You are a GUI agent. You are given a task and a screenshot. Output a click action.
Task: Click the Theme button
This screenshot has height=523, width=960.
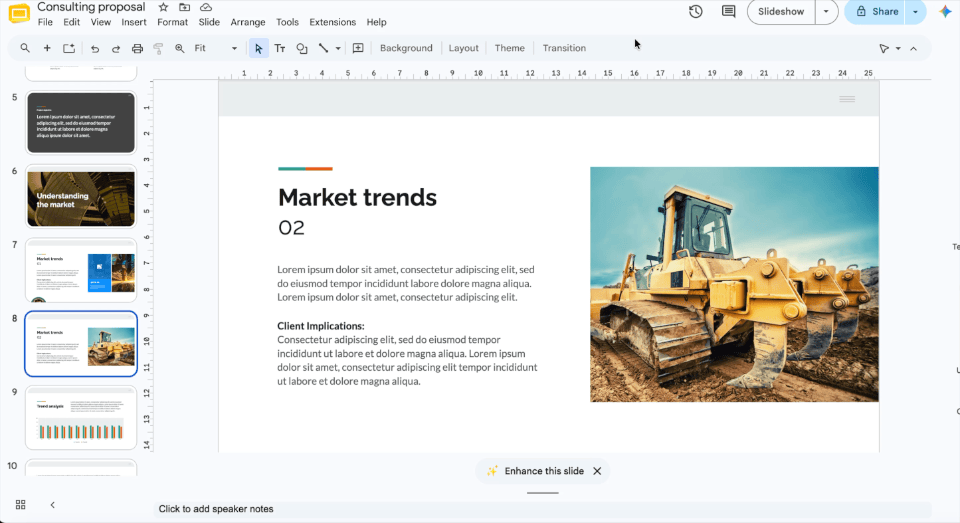[509, 48]
